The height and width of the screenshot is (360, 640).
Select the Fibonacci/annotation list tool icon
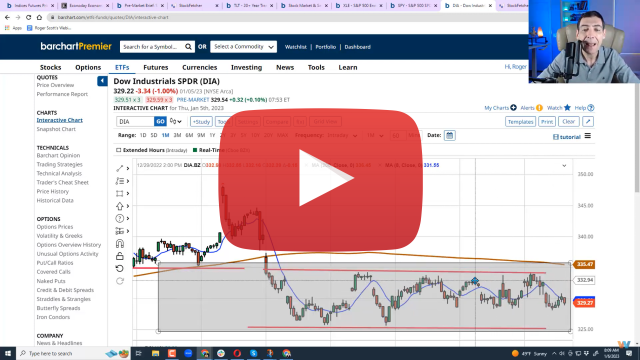[120, 181]
